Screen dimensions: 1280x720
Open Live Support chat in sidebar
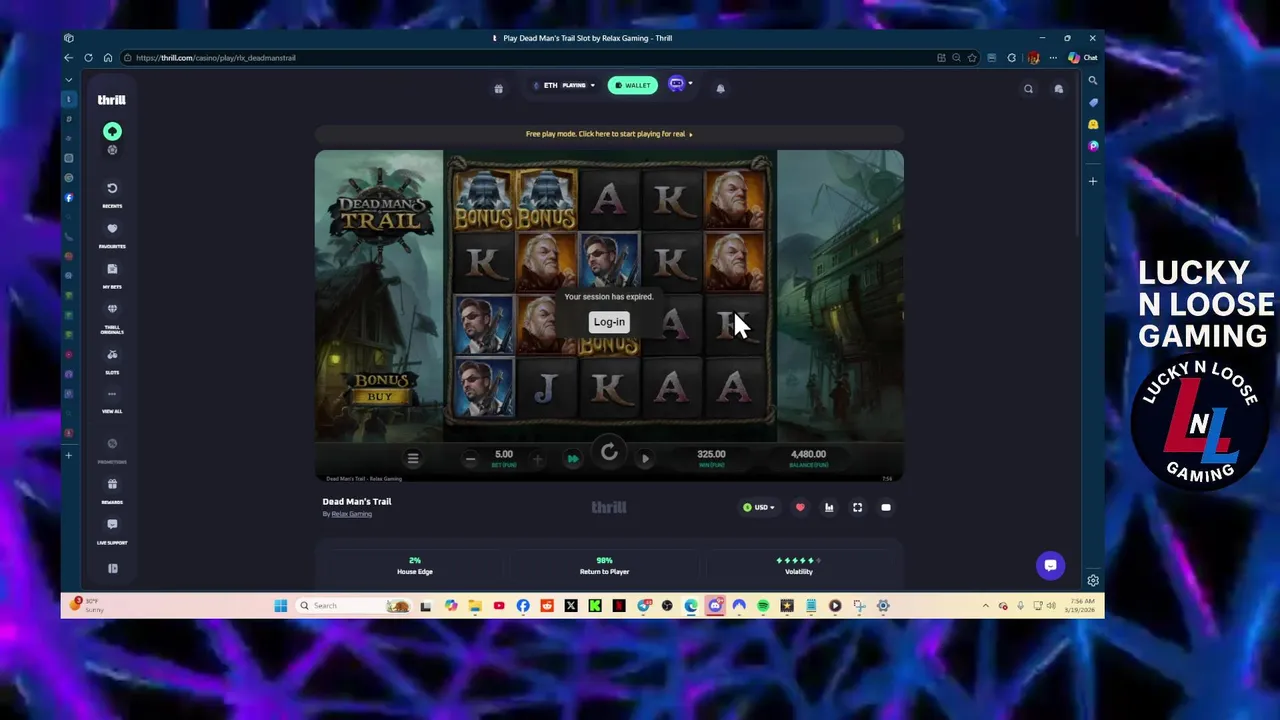tap(112, 529)
